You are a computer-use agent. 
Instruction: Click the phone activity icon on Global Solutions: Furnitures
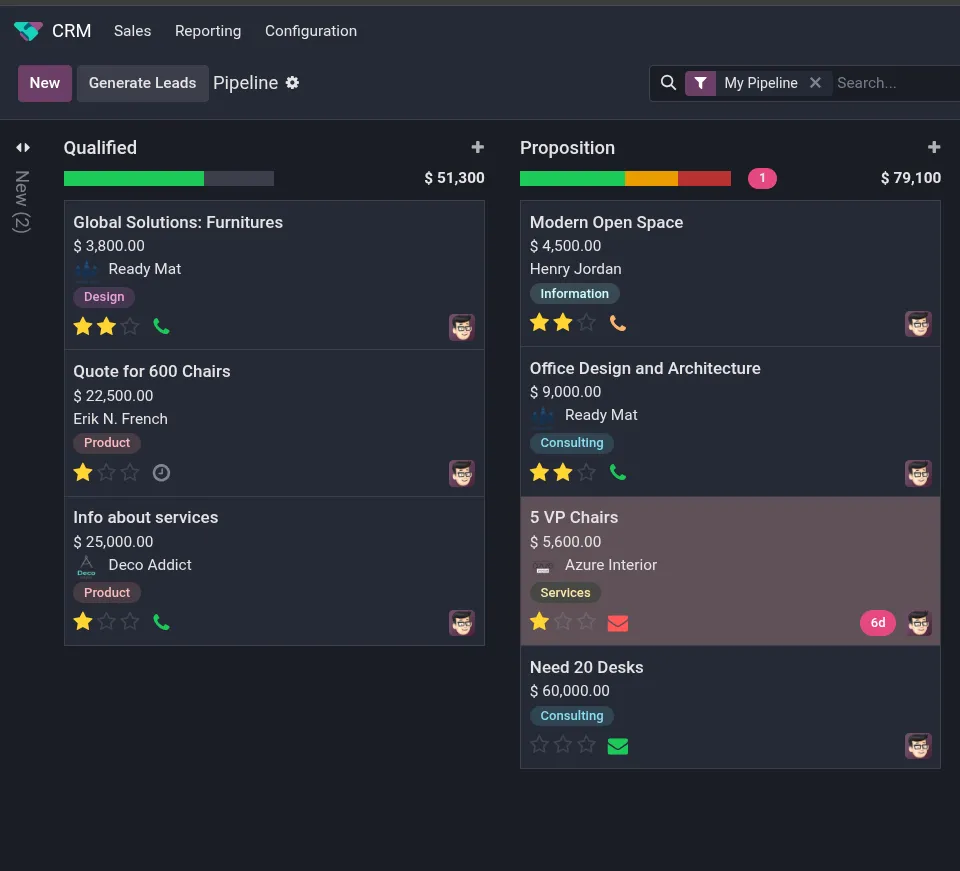coord(161,326)
